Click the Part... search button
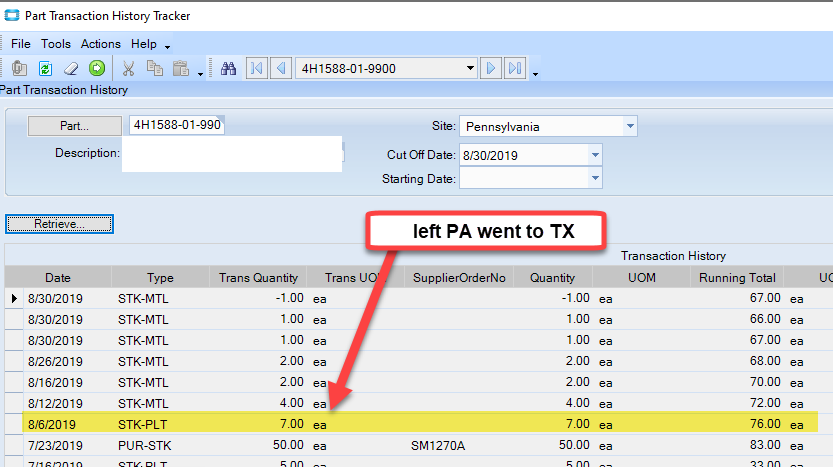 74,126
